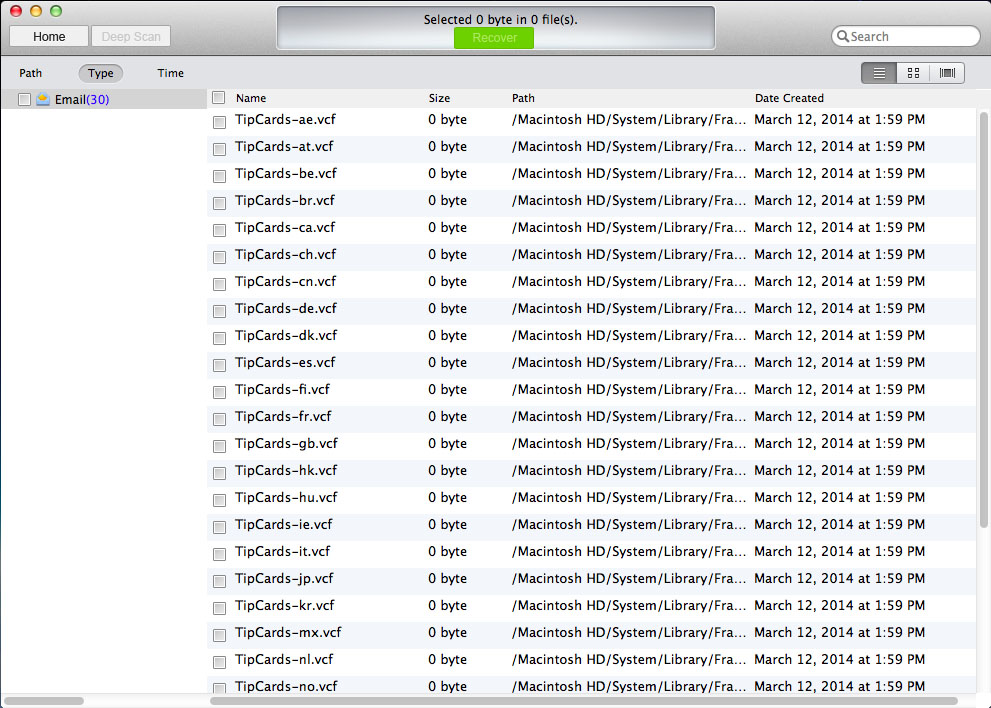Click inside the Search field
The height and width of the screenshot is (708, 991).
[906, 37]
